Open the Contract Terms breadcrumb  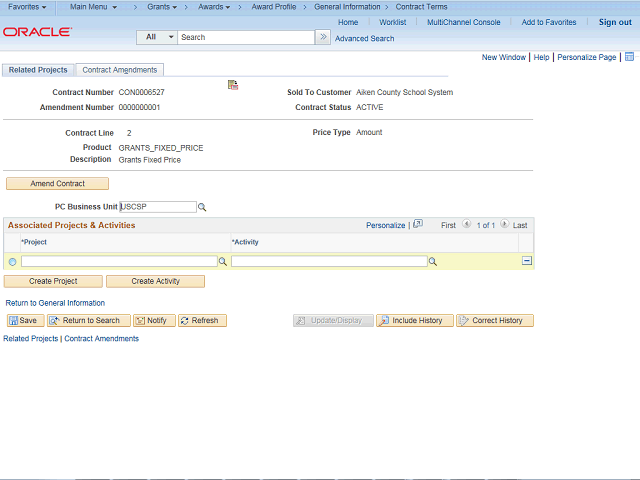click(421, 7)
